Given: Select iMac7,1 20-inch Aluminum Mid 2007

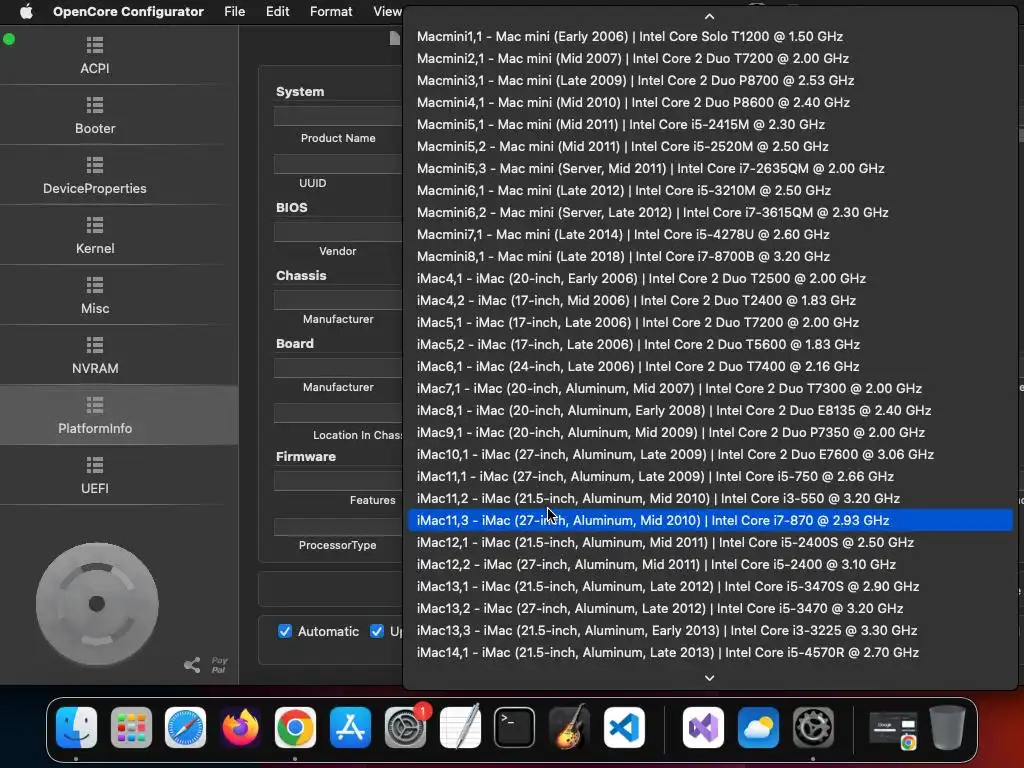Looking at the screenshot, I should coord(710,389).
